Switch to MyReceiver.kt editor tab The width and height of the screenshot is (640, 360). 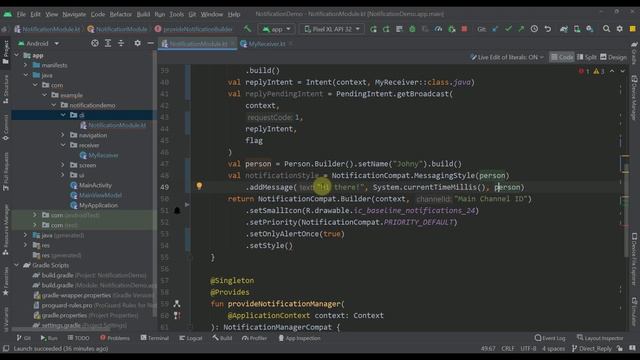coord(267,44)
